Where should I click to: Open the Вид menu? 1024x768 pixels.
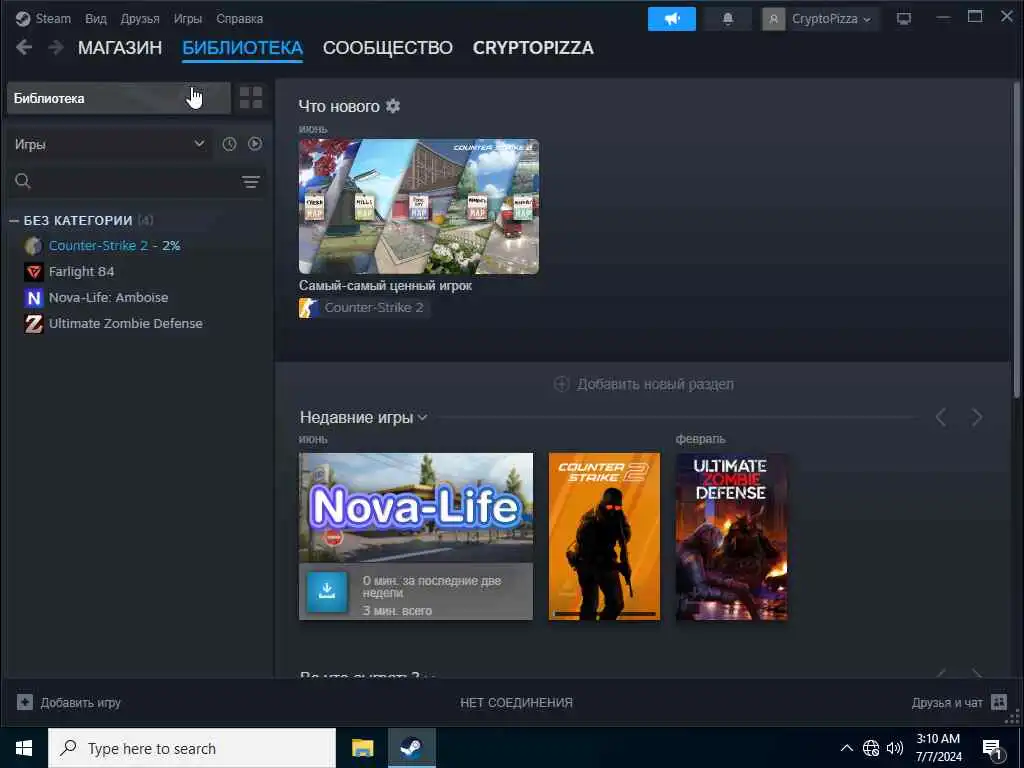point(95,18)
